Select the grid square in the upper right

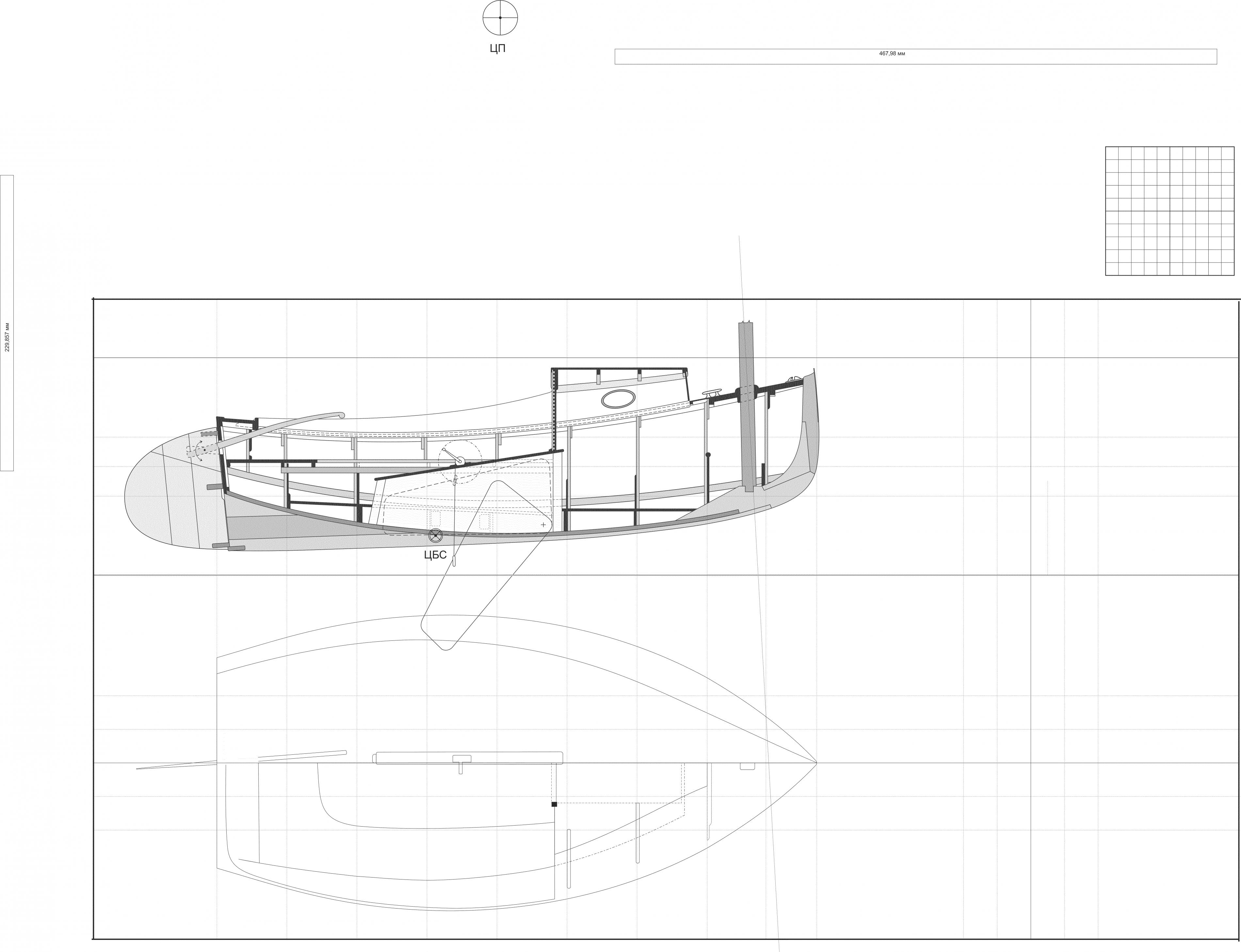point(1169,211)
